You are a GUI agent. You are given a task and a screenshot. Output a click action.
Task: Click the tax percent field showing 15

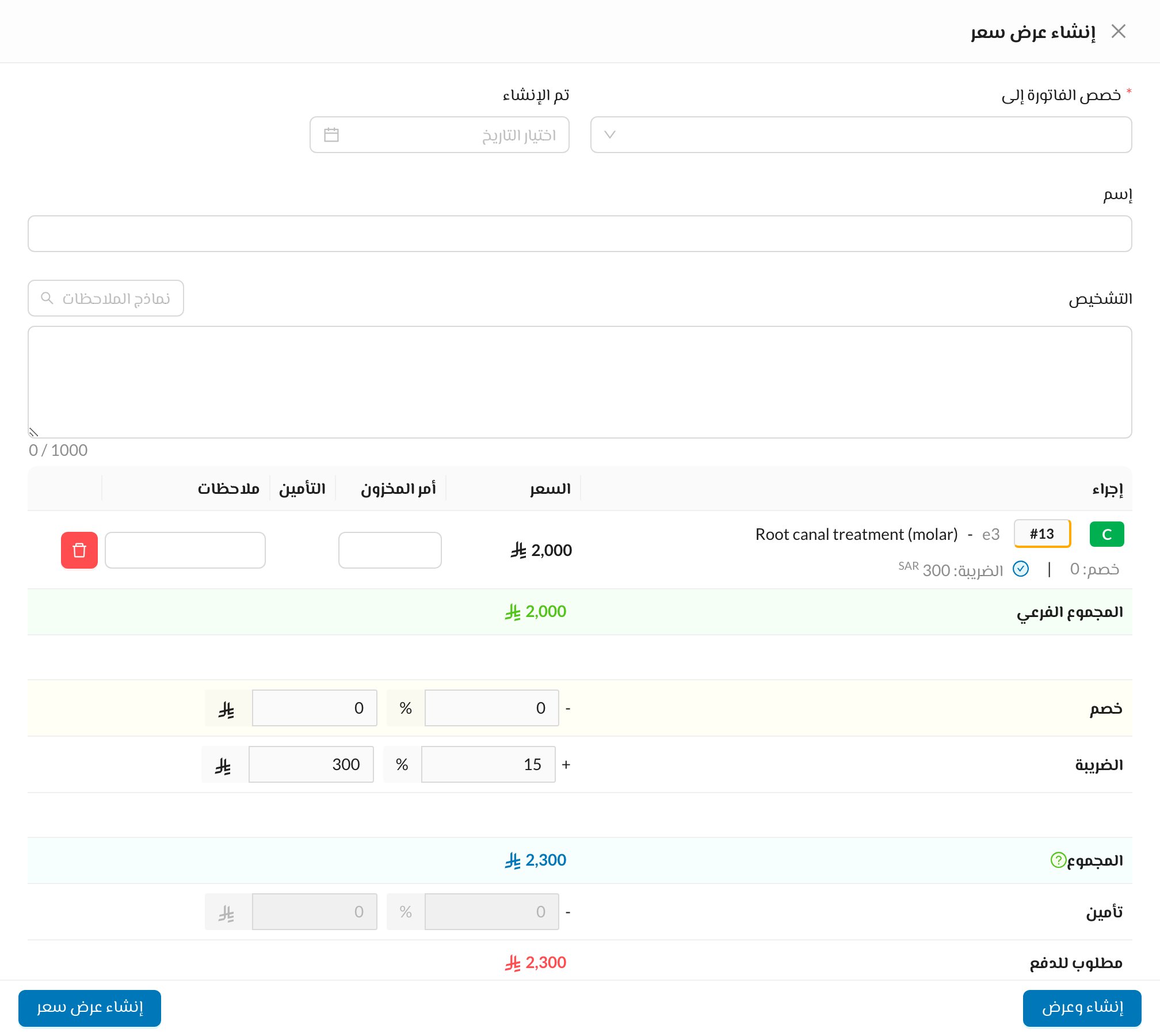click(489, 764)
